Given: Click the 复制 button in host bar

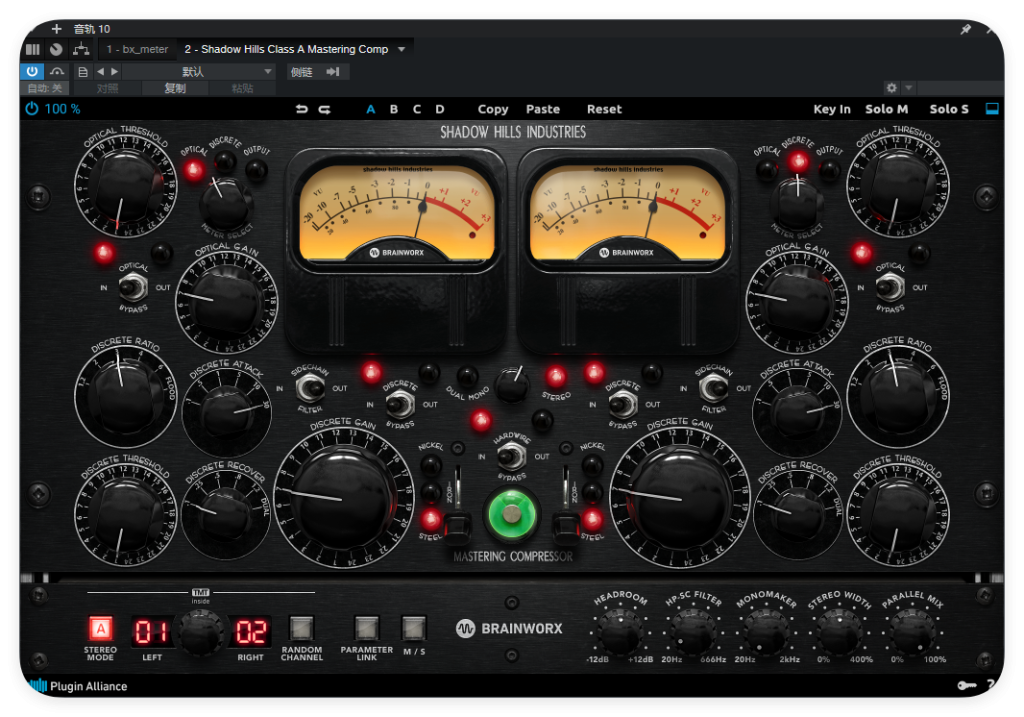Looking at the screenshot, I should [x=175, y=88].
